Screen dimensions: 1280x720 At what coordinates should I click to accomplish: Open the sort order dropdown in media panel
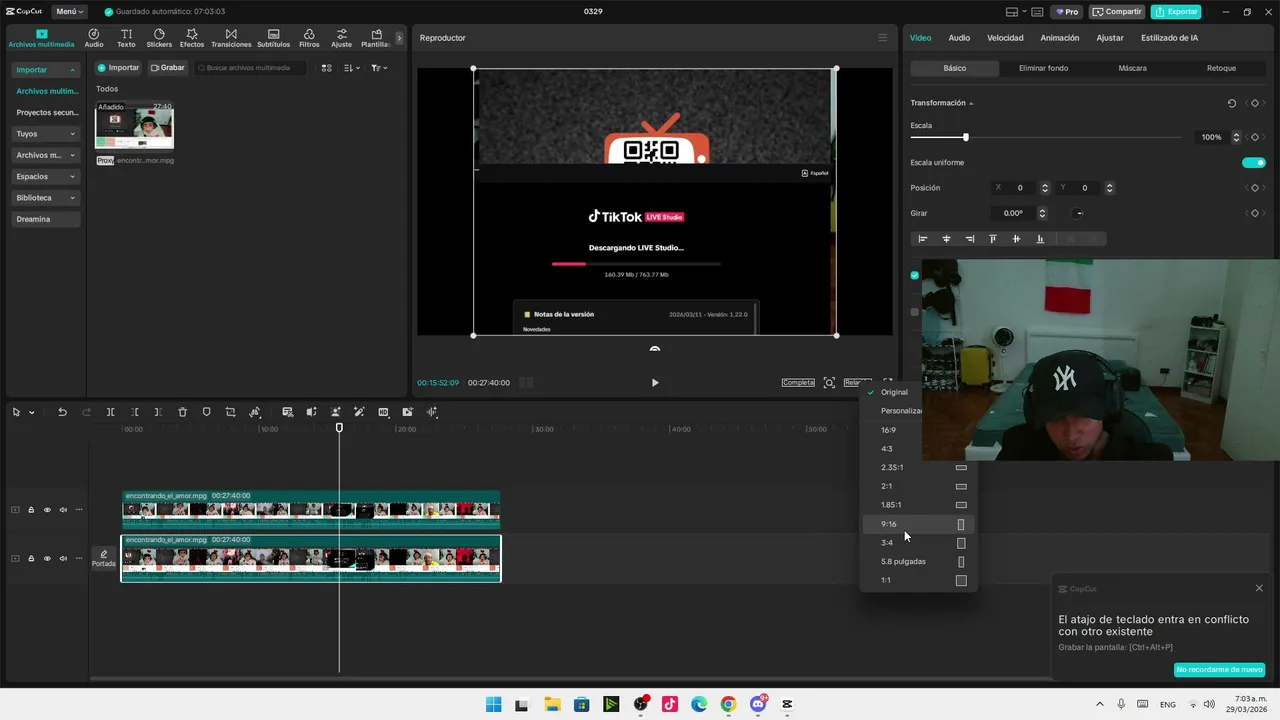click(351, 68)
